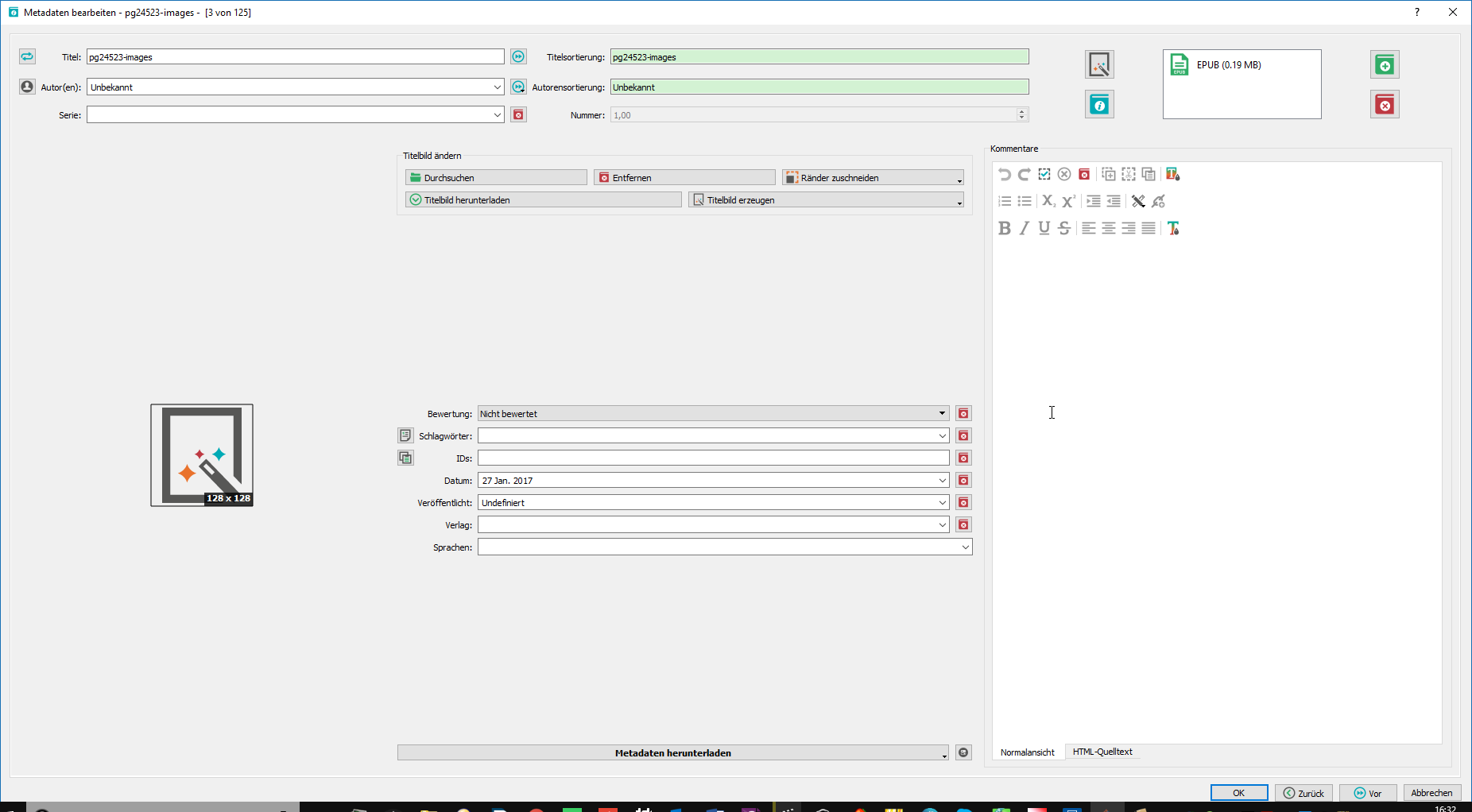Open the manage authors icon
The width and height of the screenshot is (1472, 812).
(x=27, y=87)
